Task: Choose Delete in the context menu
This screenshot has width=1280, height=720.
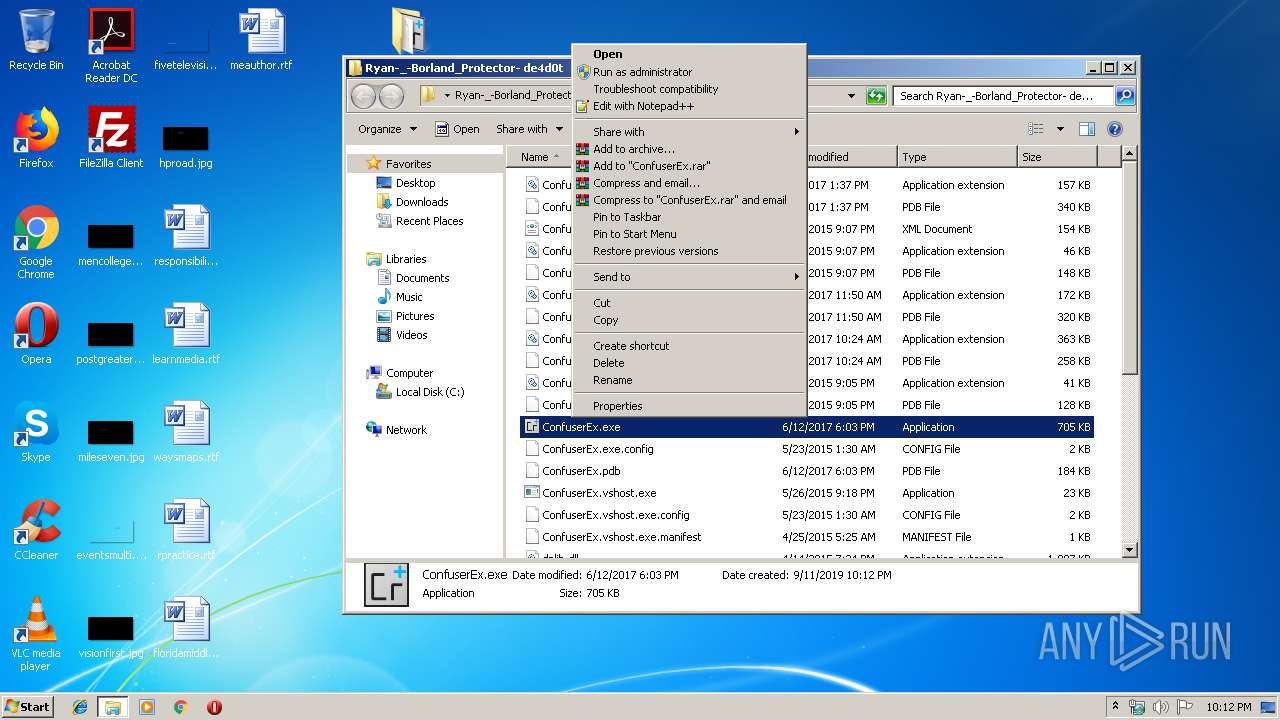Action: [x=690, y=363]
